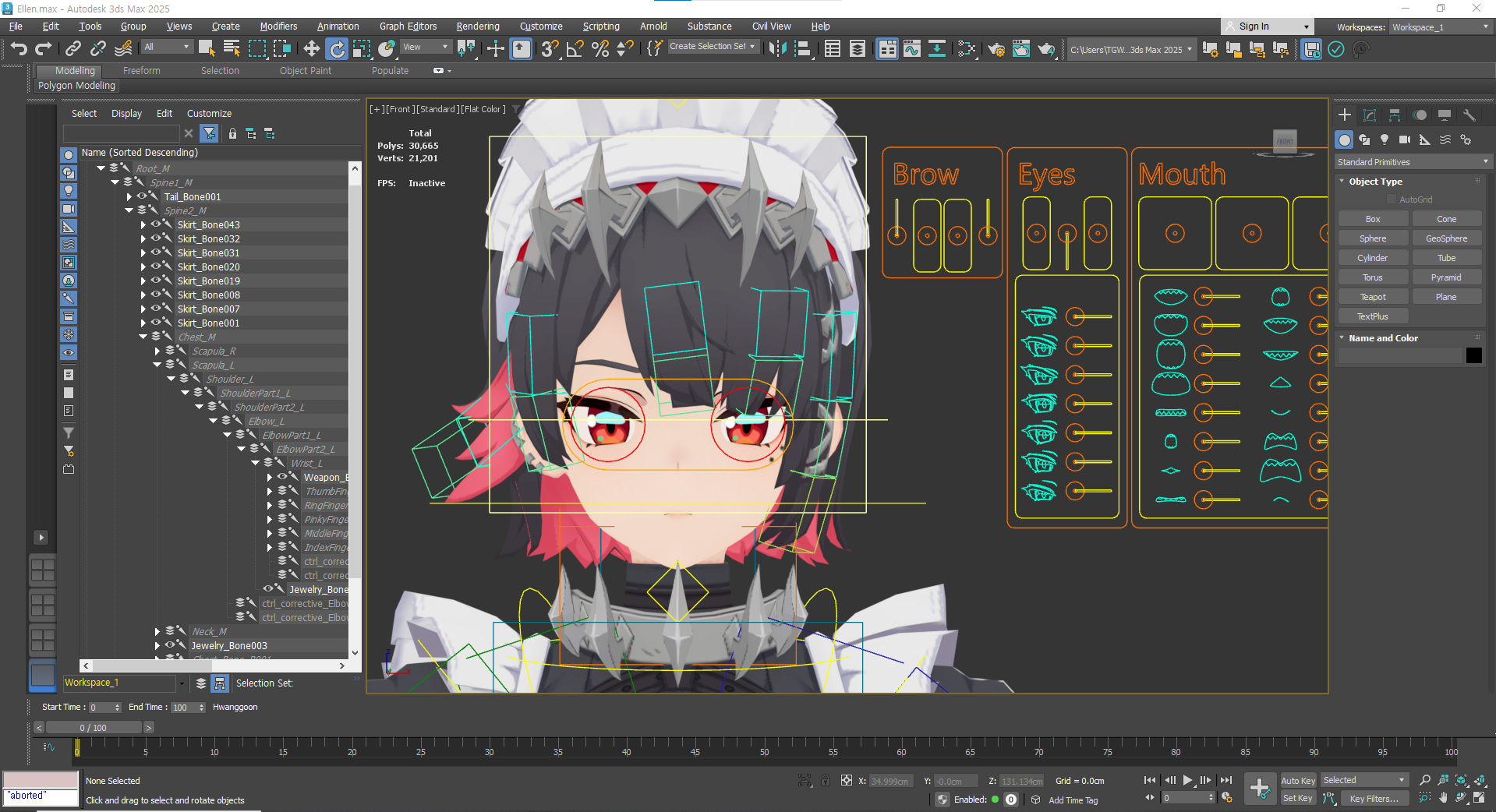
Task: Open the Modifiers menu
Action: tap(278, 26)
